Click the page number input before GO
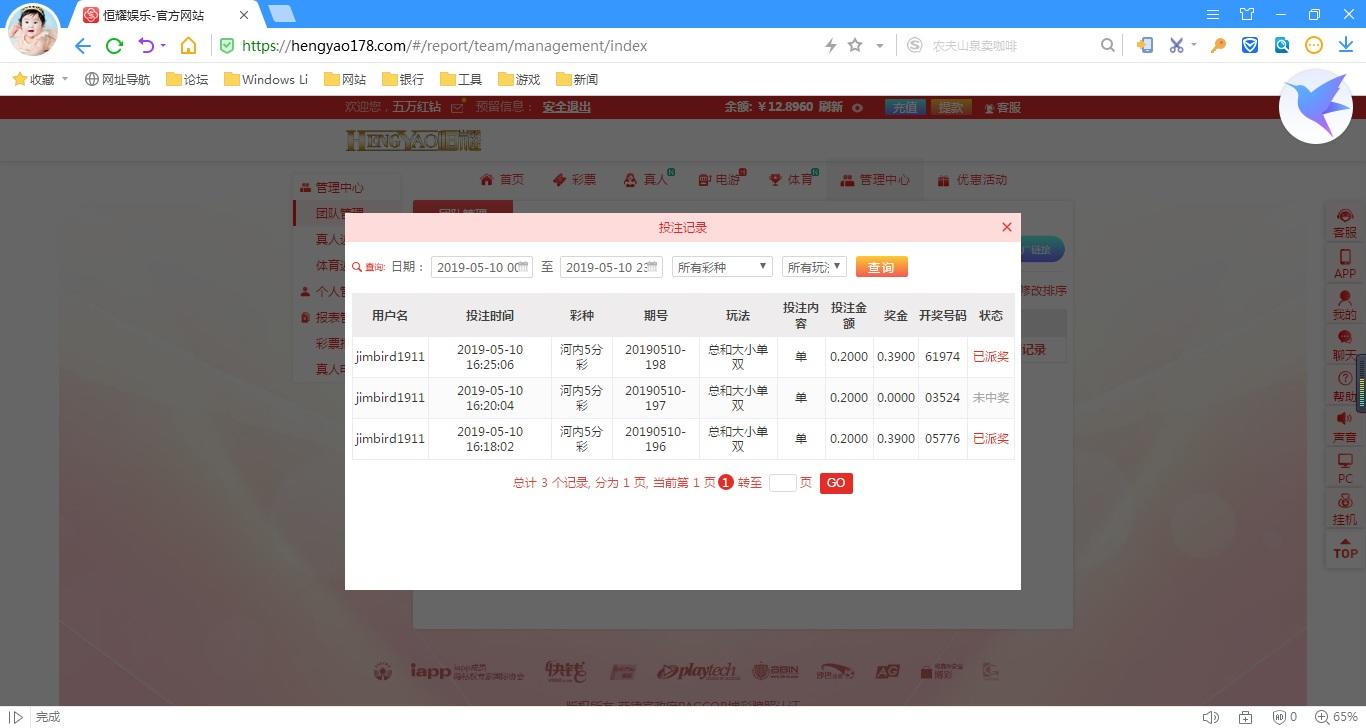Screen dimensions: 1366x728 [x=784, y=483]
